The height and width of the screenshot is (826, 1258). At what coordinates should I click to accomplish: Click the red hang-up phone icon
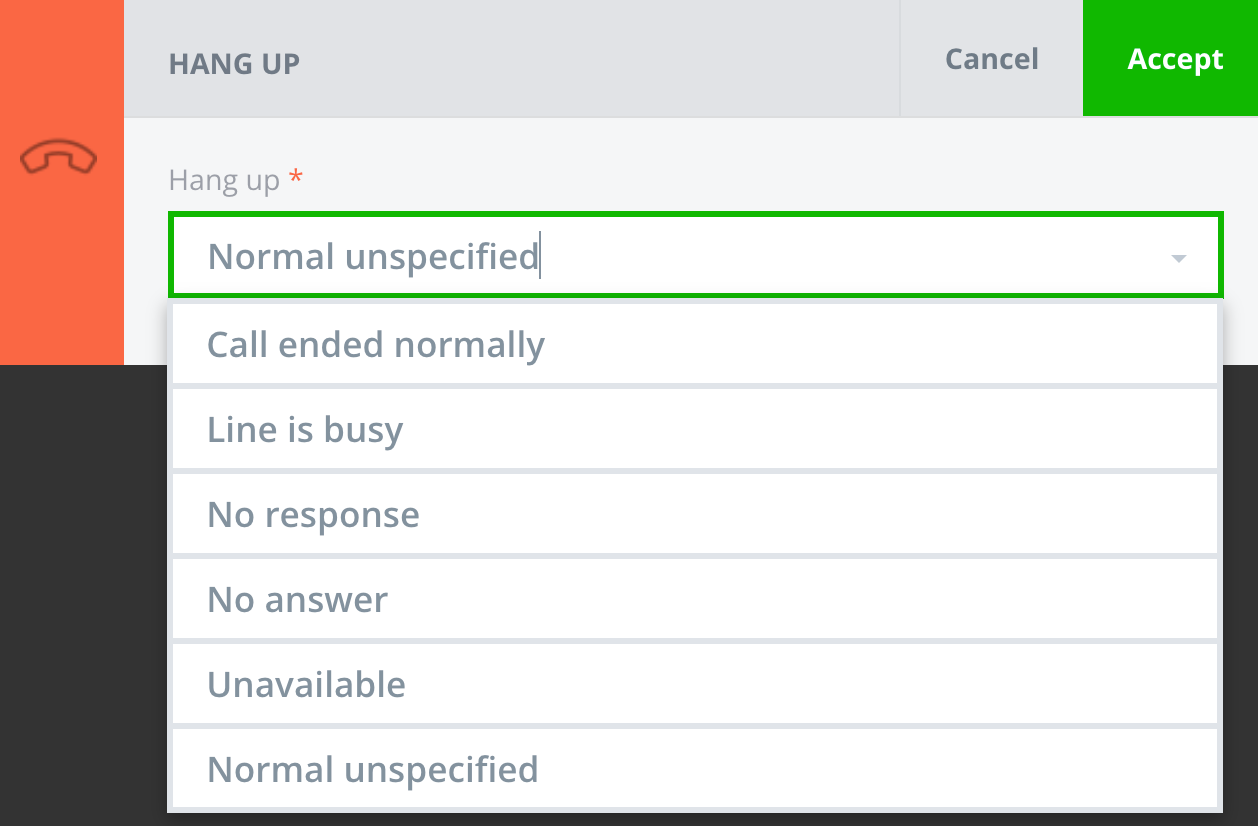59,158
